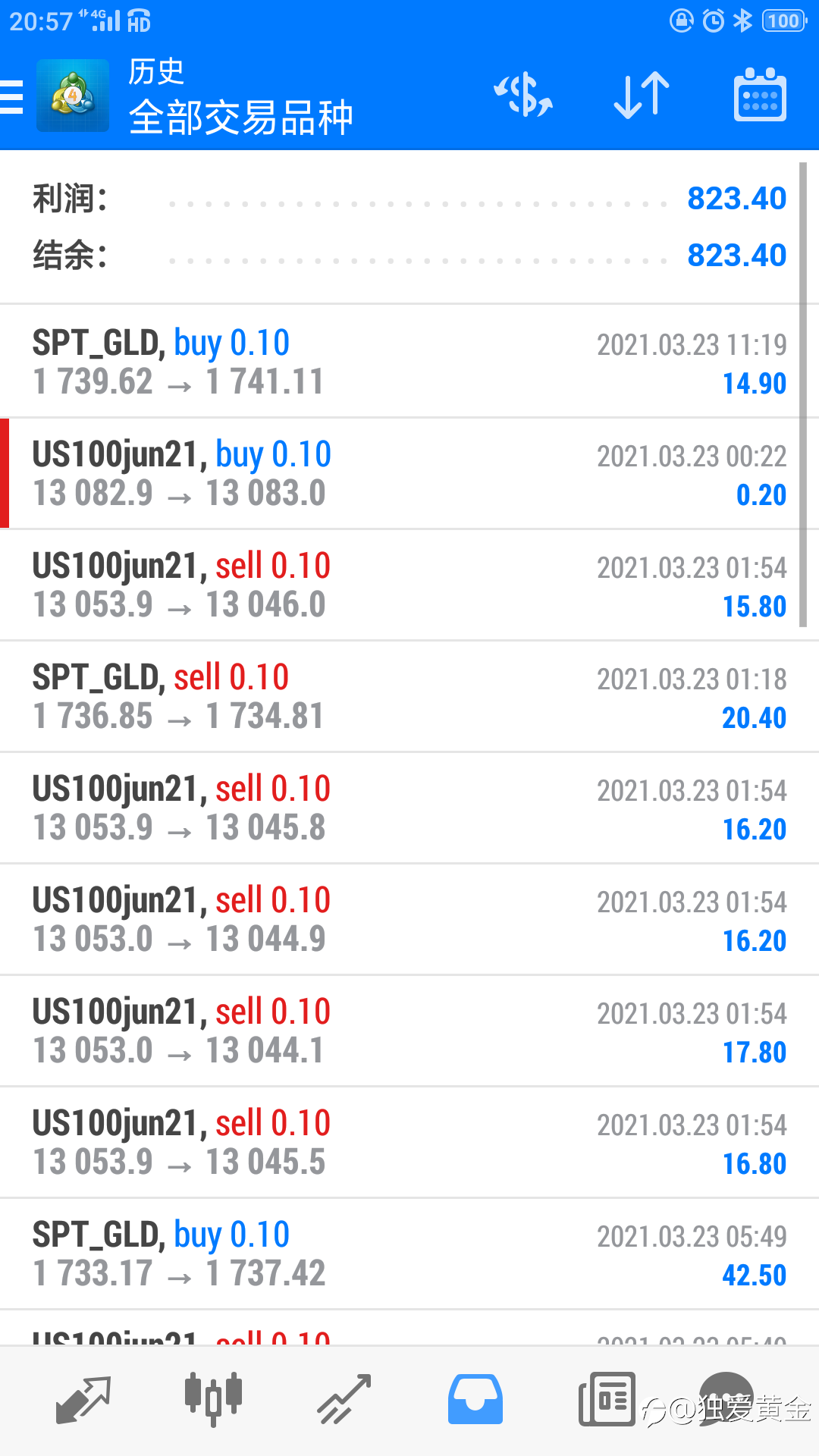This screenshot has height=1456, width=819.
Task: Expand SPT_GLD buy trade with 14.90 profit
Action: click(x=409, y=362)
